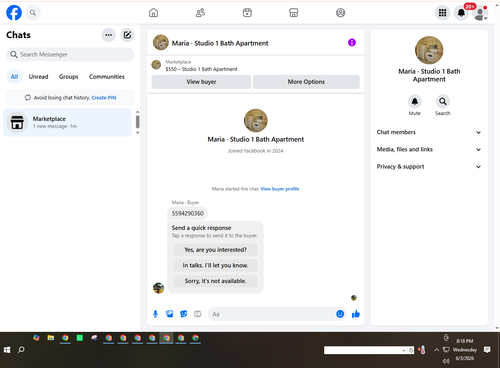The height and width of the screenshot is (368, 500).
Task: Open the Marketplace chat row with new message
Action: pyautogui.click(x=68, y=122)
